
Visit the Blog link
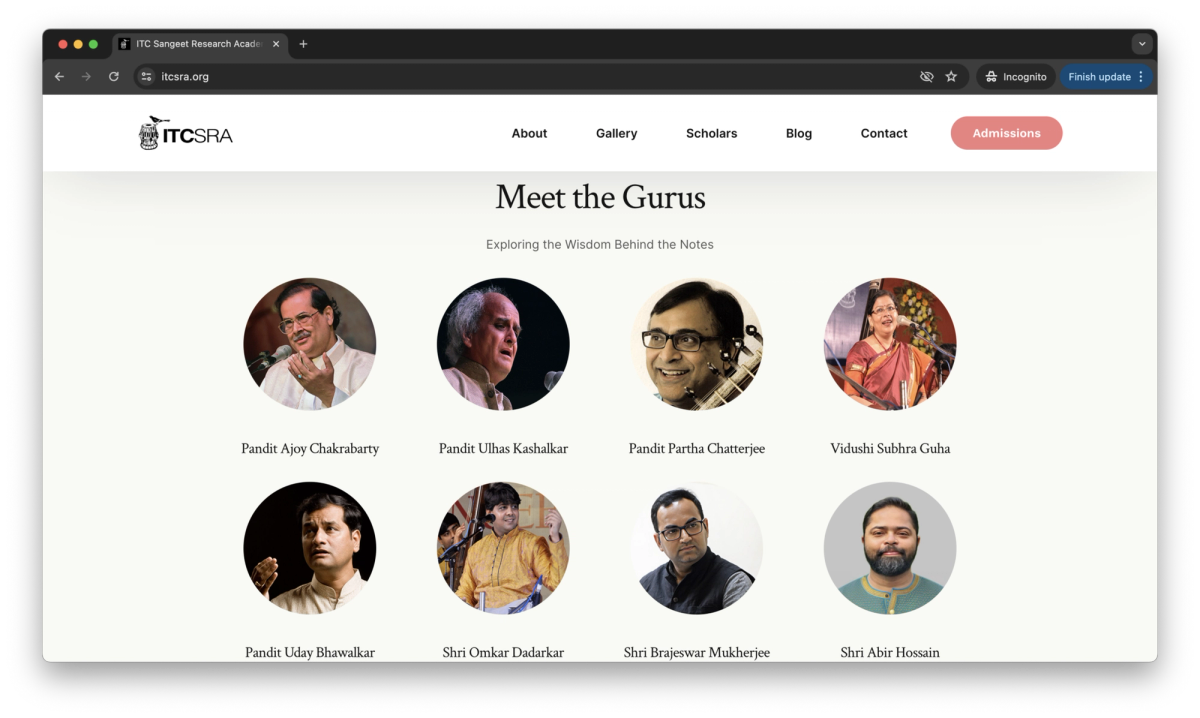coord(799,133)
